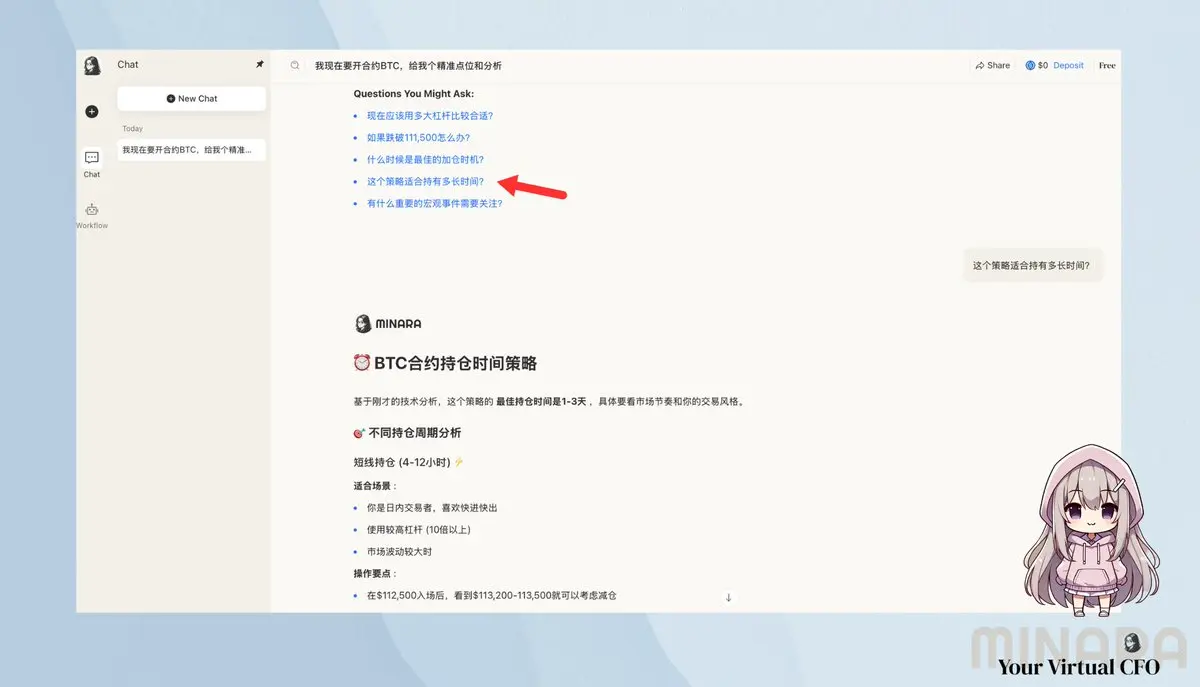This screenshot has width=1200, height=687.
Task: Click the scroll-down arrow button
Action: [729, 598]
